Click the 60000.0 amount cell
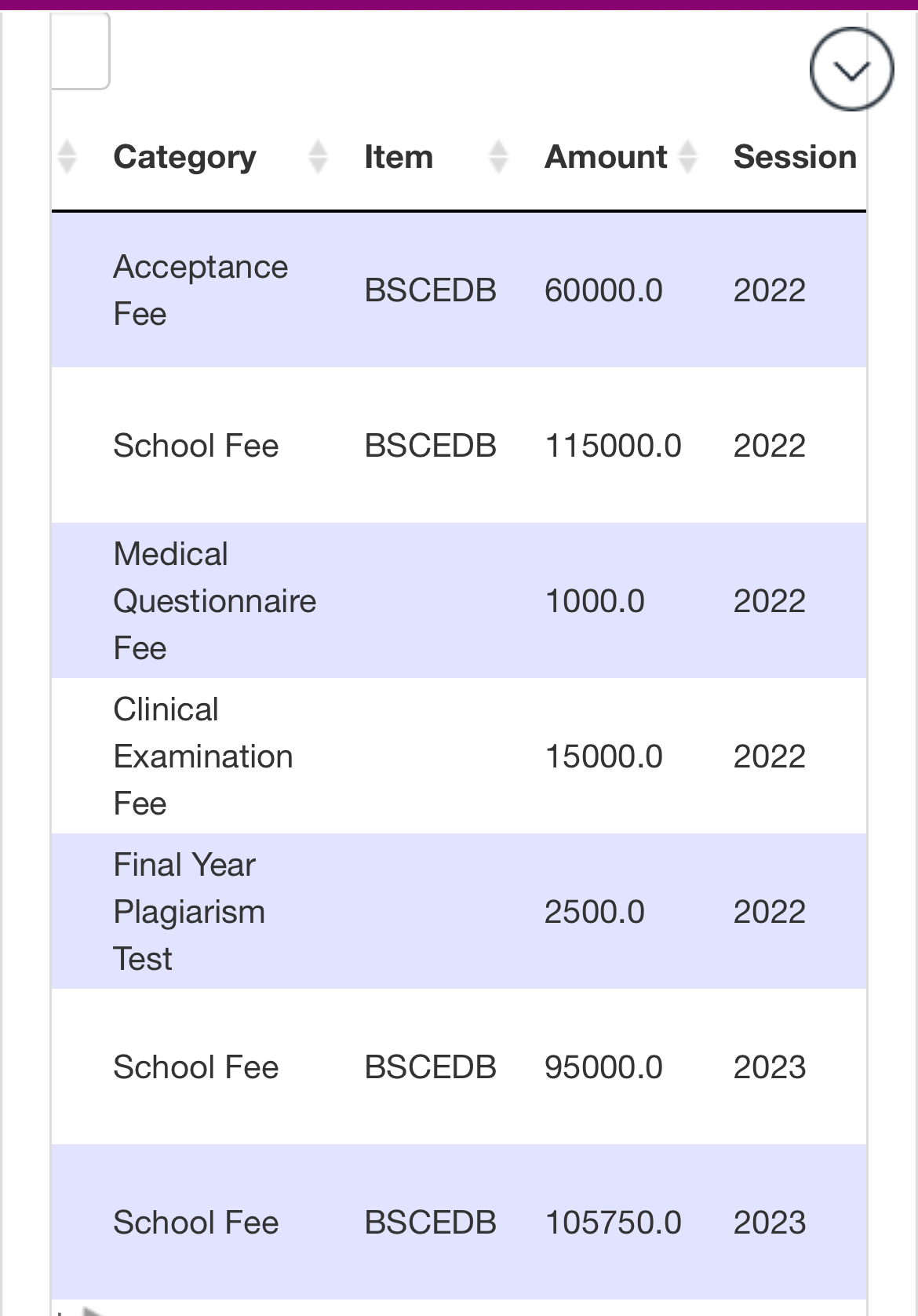Screen dimensions: 918x1316 603,290
